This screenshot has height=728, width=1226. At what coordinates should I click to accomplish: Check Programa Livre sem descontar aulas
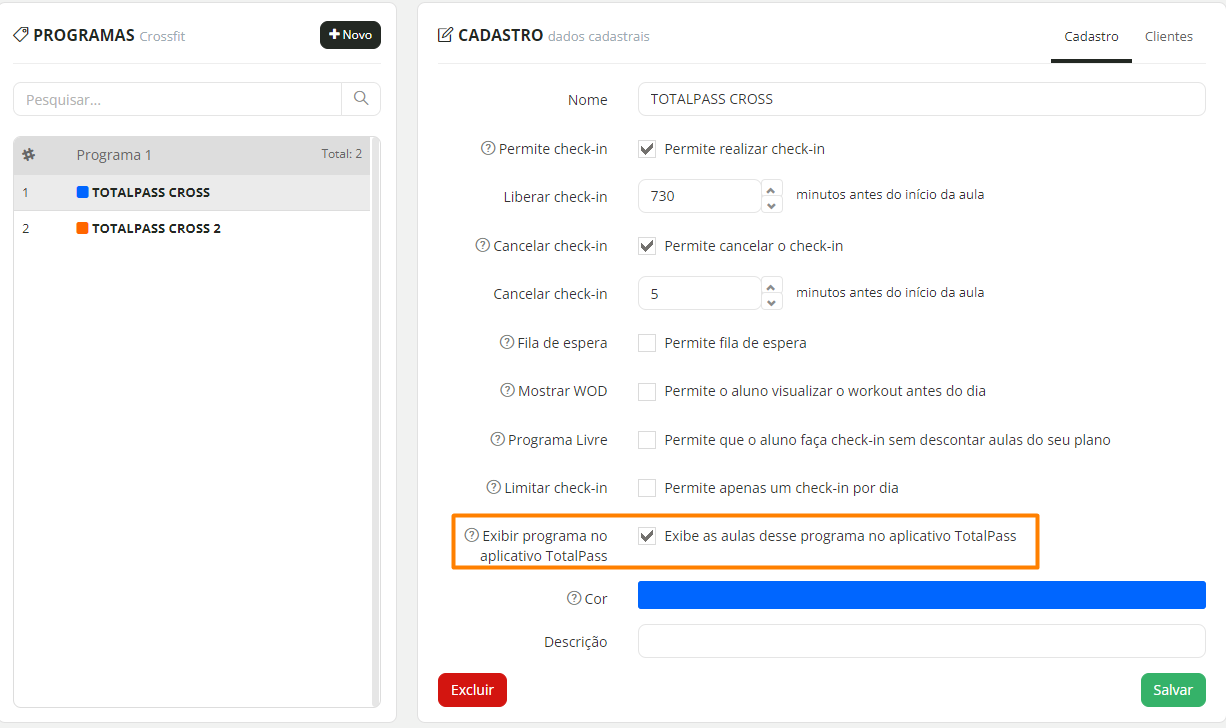point(647,440)
